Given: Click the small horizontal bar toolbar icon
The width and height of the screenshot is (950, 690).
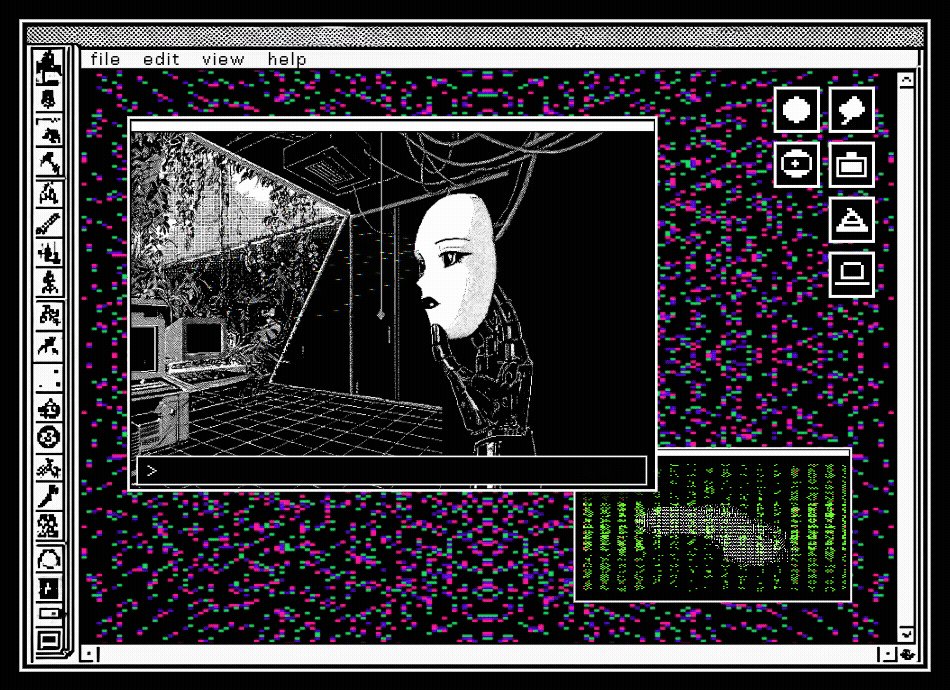Looking at the screenshot, I should (50, 614).
